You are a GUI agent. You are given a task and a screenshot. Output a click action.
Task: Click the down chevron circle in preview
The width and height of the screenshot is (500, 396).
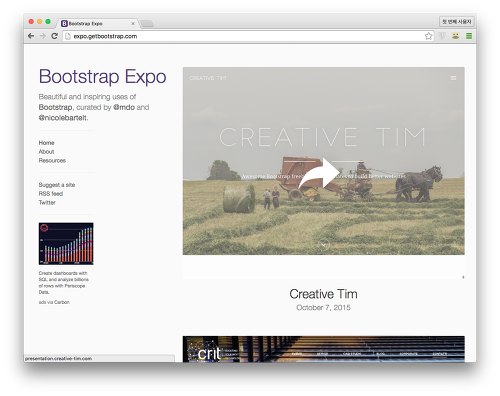pyautogui.click(x=323, y=245)
